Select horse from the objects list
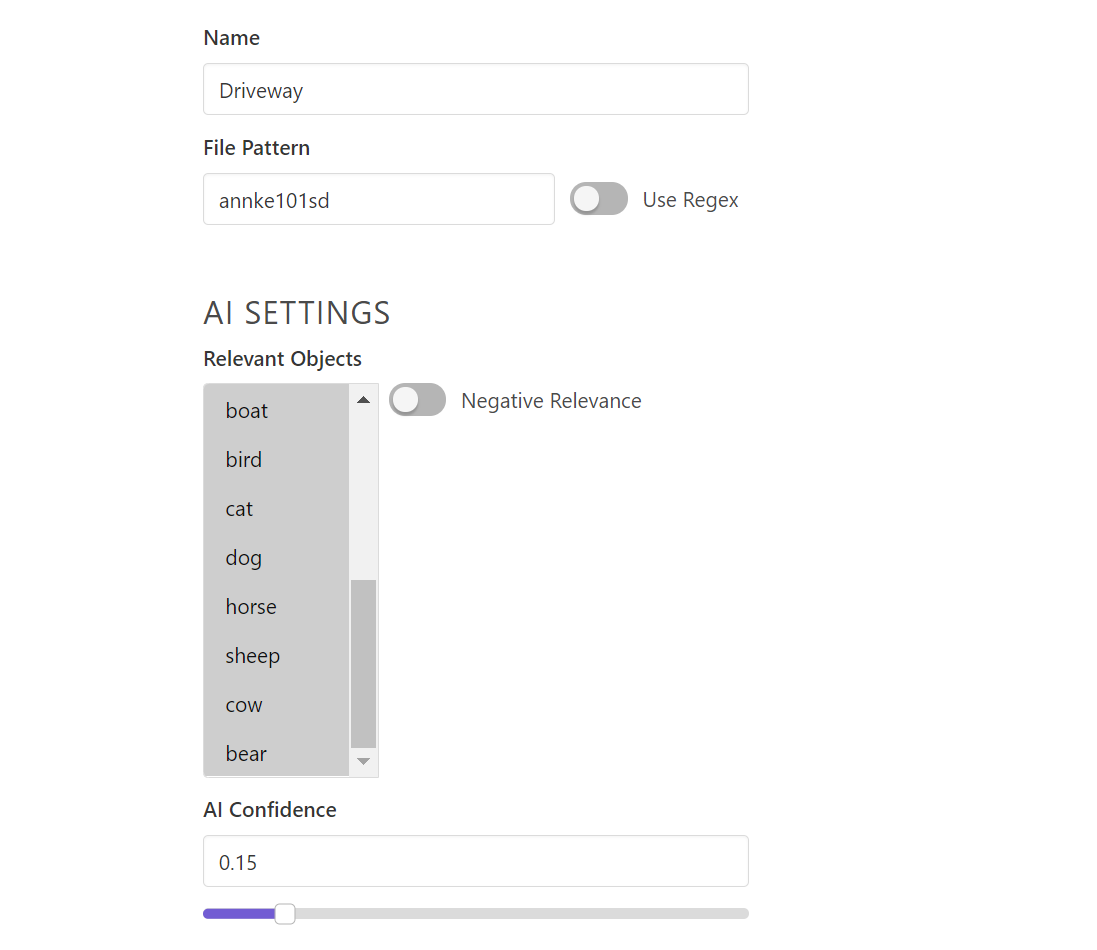Viewport: 1097px width, 950px height. [276, 607]
